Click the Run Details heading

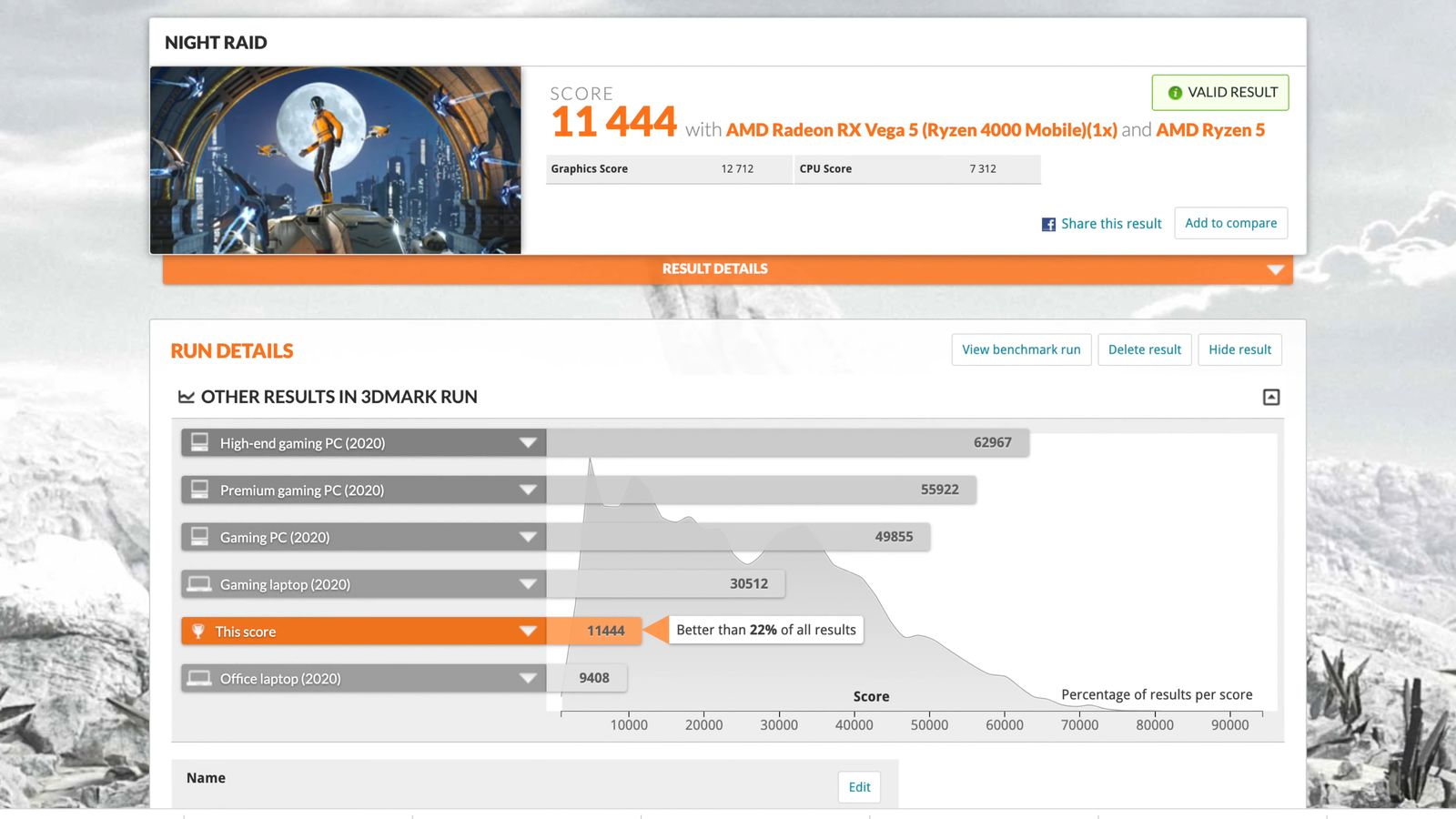pos(232,351)
